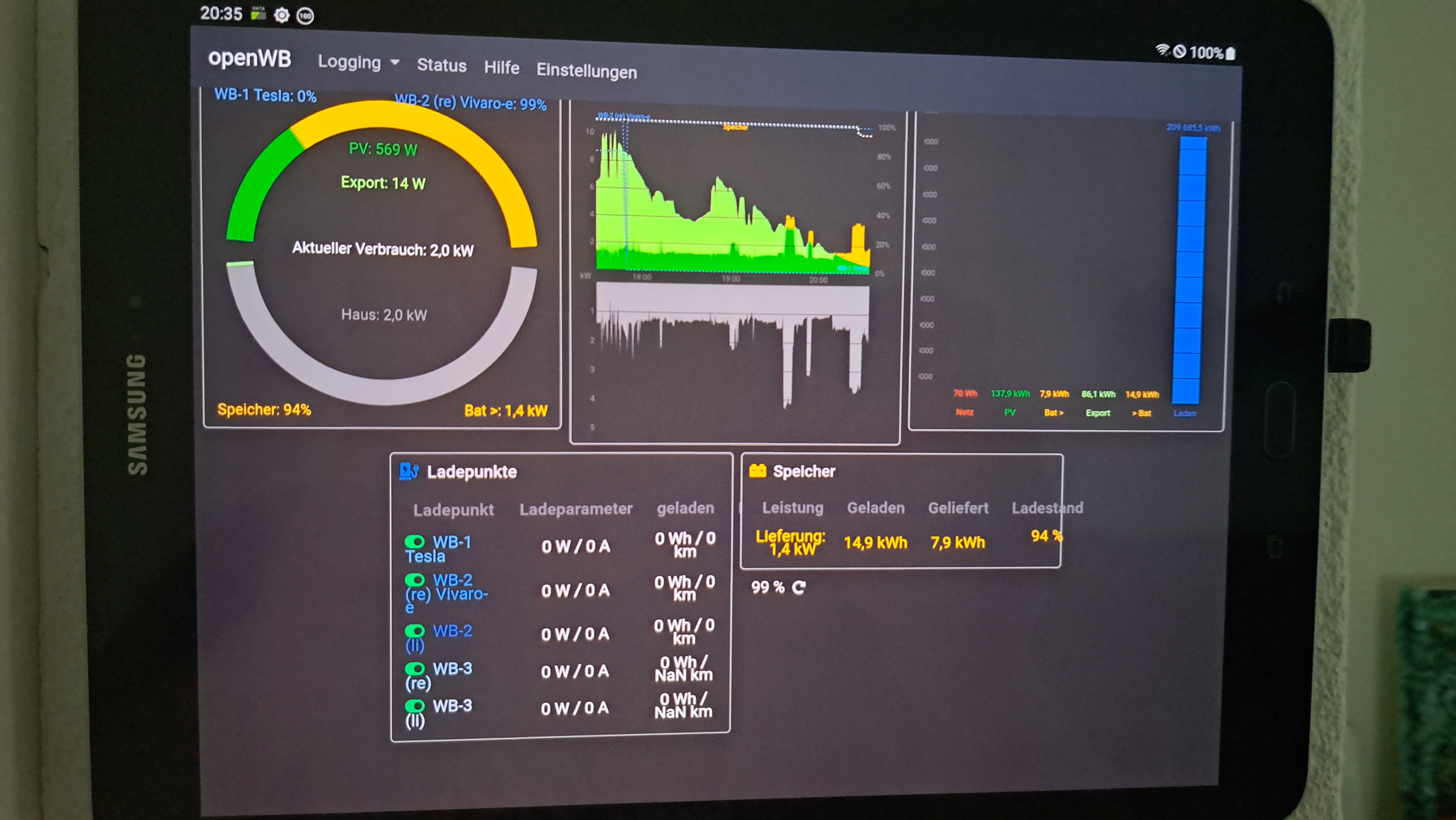Tap the battery indicator at top right
This screenshot has height=820, width=1456.
(x=1231, y=53)
